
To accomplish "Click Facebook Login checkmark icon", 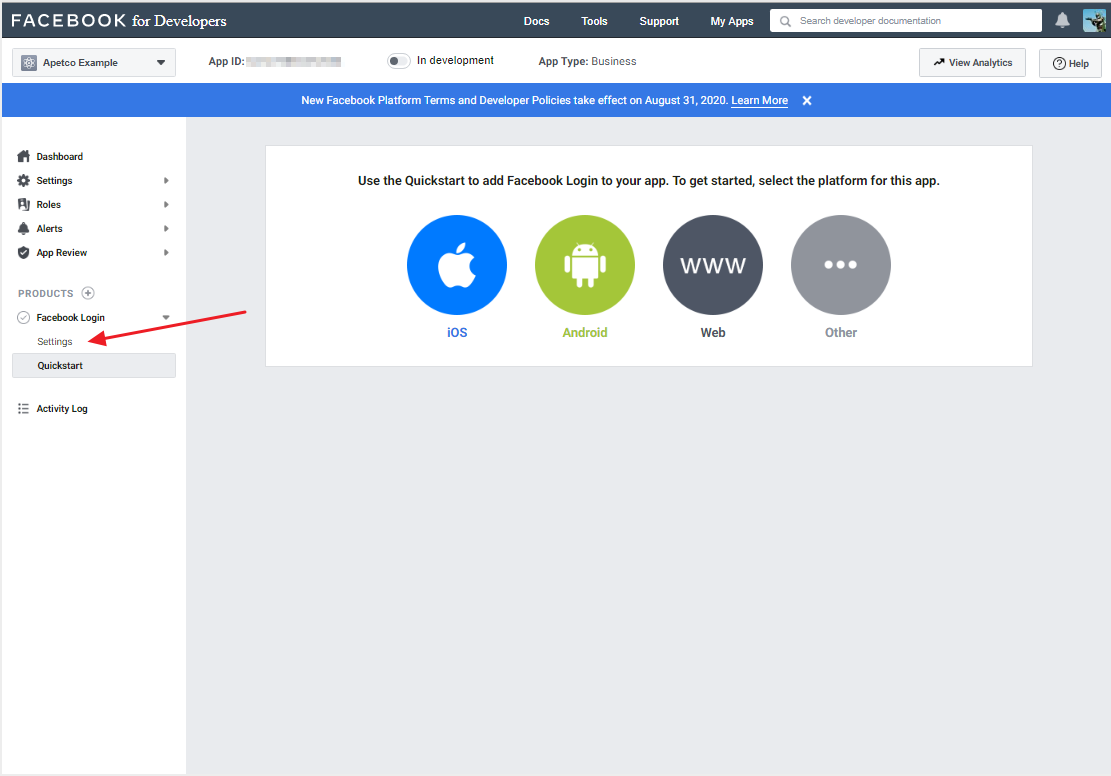I will (x=23, y=317).
